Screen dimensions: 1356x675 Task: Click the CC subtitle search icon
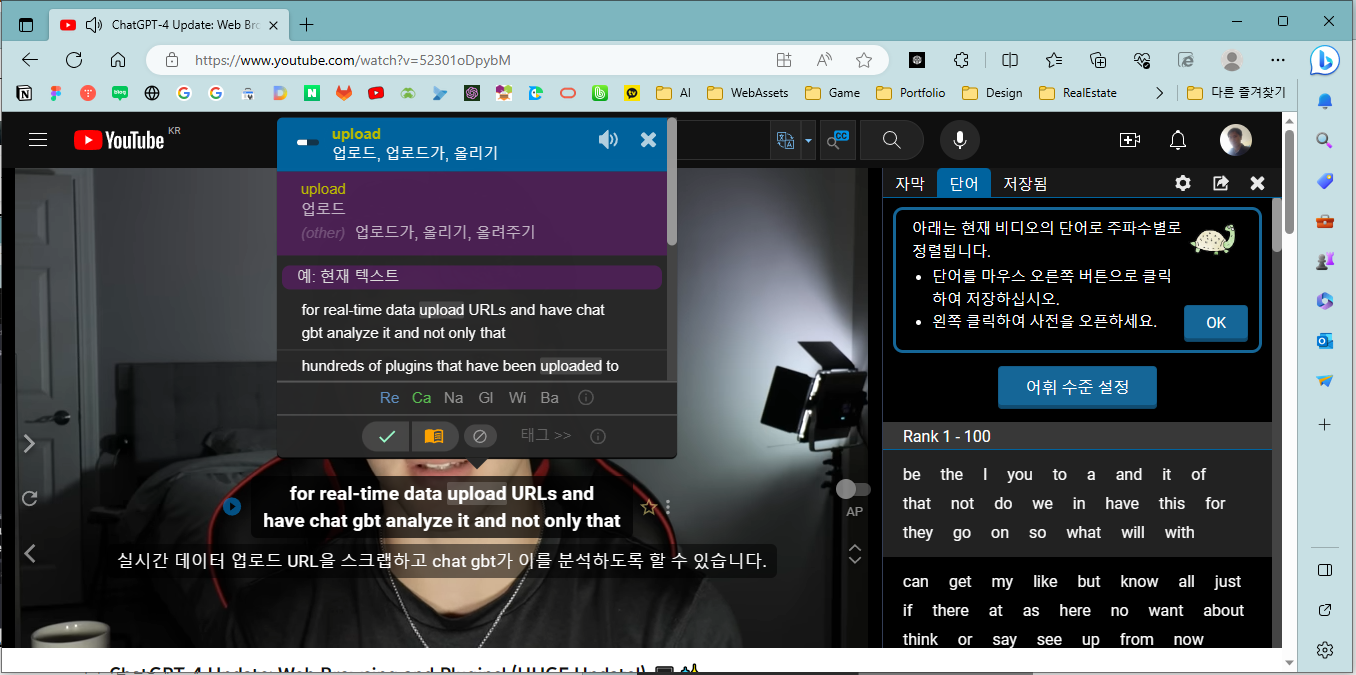tap(836, 140)
